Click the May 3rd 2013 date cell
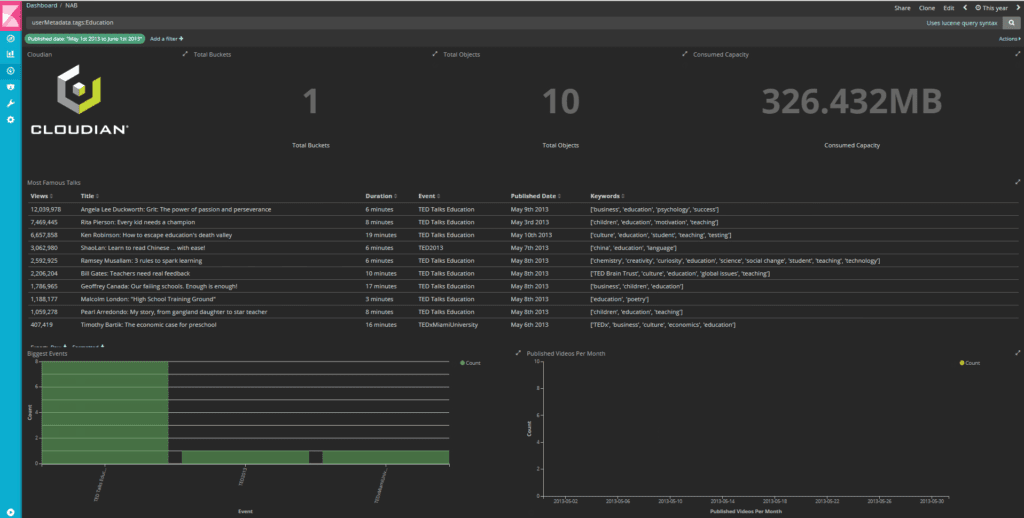 (x=530, y=222)
